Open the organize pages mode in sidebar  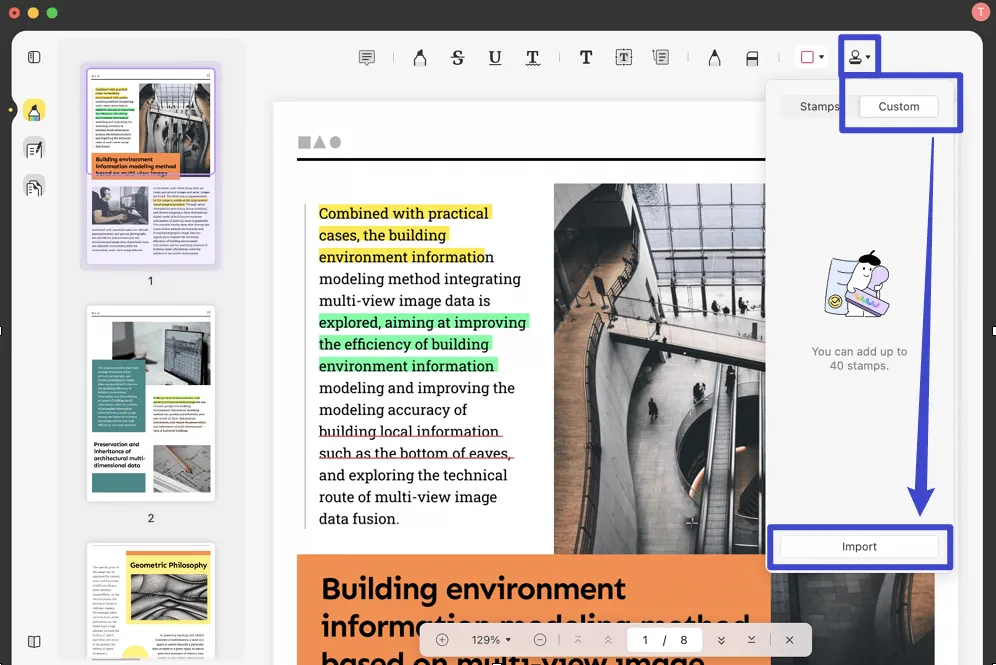click(x=34, y=187)
